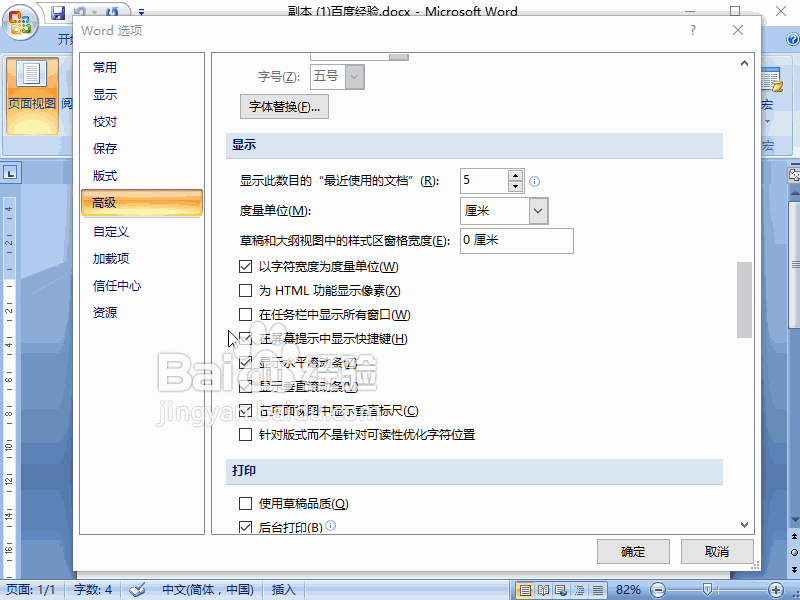This screenshot has width=800, height=600.
Task: Select 高级 category in options list
Action: pos(142,203)
